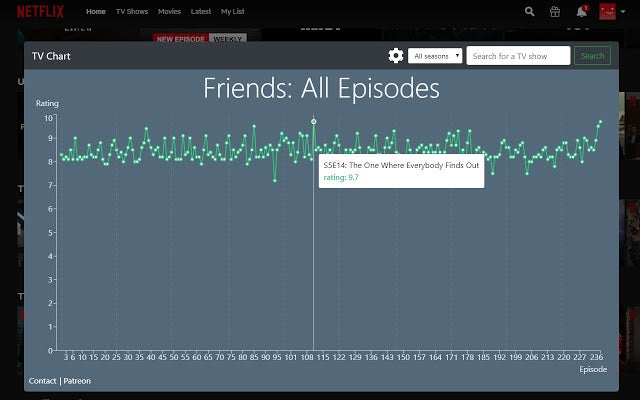Click the profile avatar
Screen dimensions: 640x400
(x=607, y=11)
